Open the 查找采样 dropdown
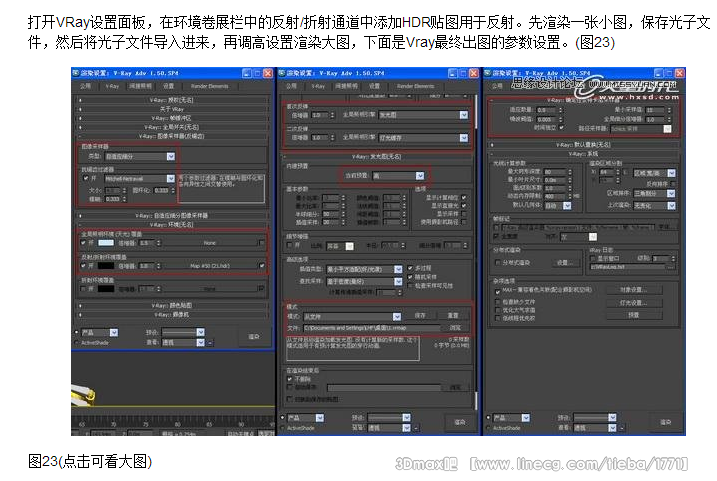717x481 pixels. (x=364, y=282)
